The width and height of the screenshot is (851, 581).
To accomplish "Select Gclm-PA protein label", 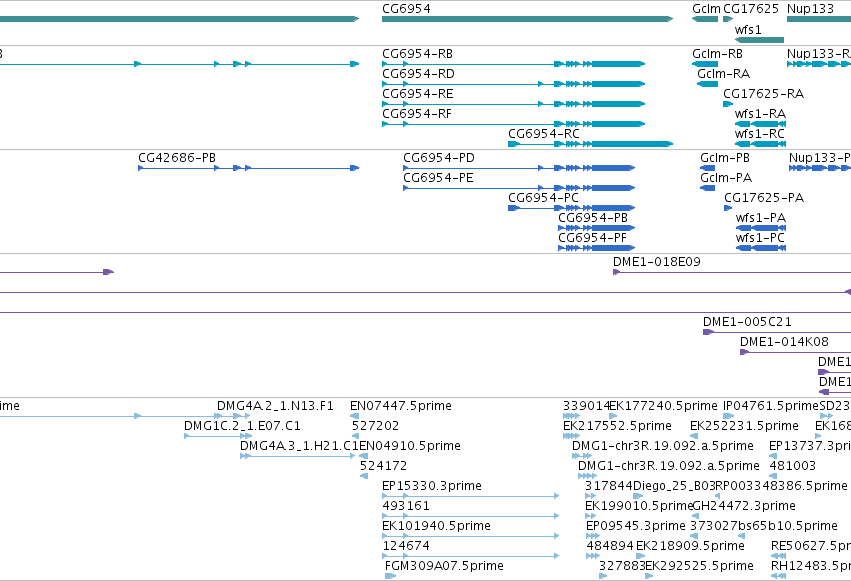I will click(726, 178).
